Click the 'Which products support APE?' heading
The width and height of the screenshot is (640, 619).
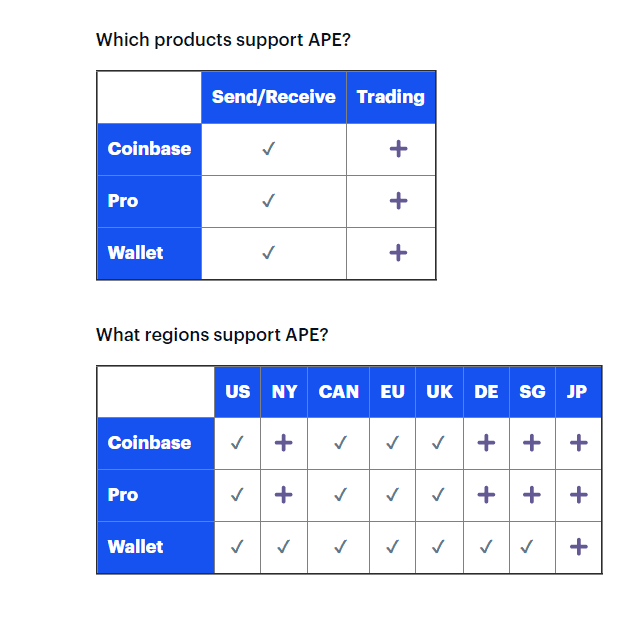(x=223, y=40)
